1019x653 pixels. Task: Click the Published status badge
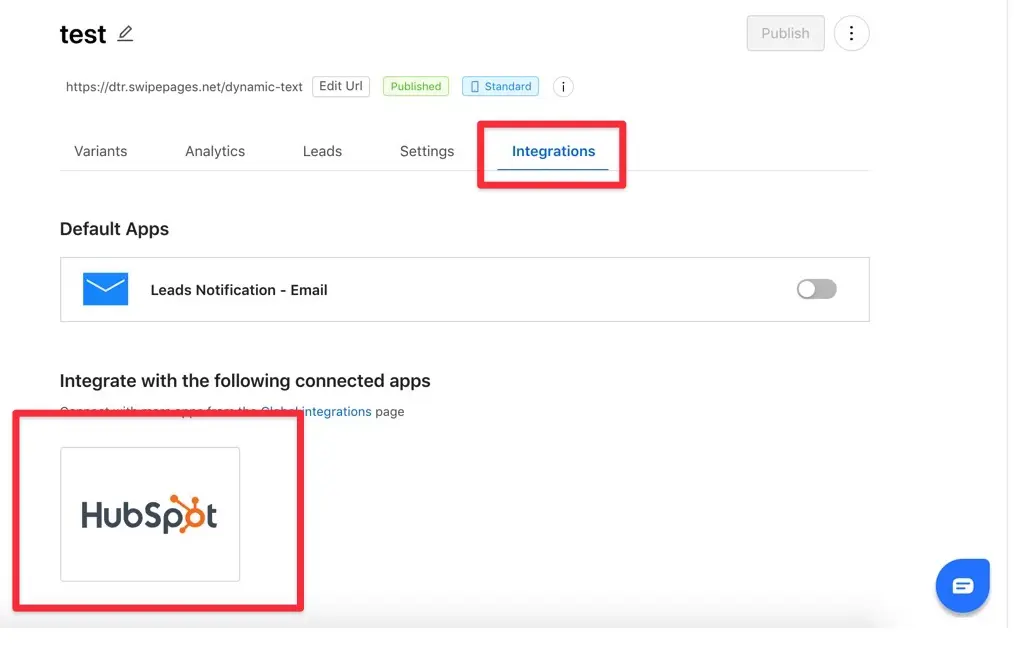click(416, 86)
